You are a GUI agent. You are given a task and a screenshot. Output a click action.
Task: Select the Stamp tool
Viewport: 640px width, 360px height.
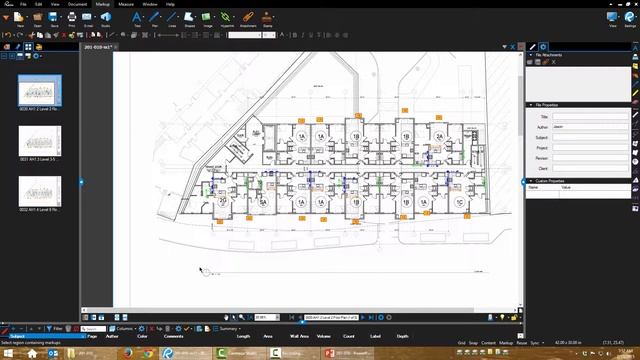pos(267,18)
